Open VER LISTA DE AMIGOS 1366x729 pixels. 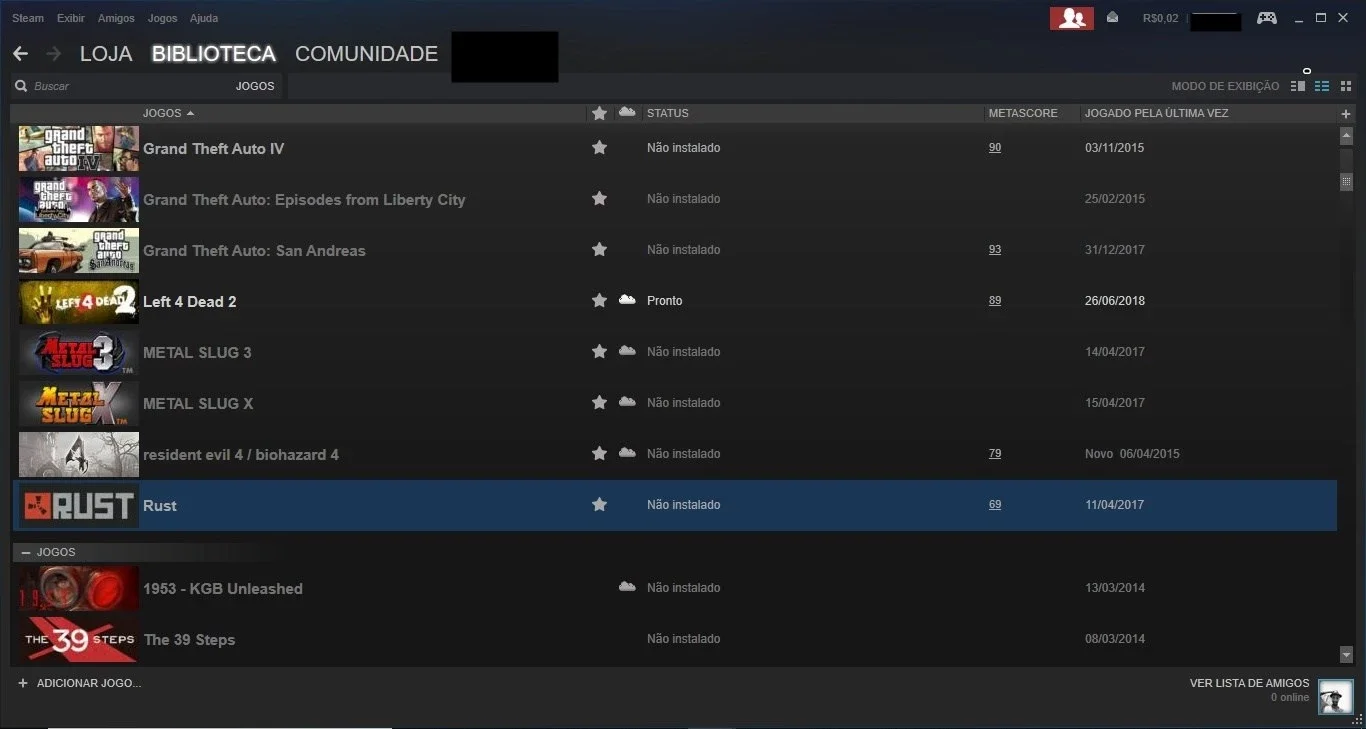[x=1249, y=683]
